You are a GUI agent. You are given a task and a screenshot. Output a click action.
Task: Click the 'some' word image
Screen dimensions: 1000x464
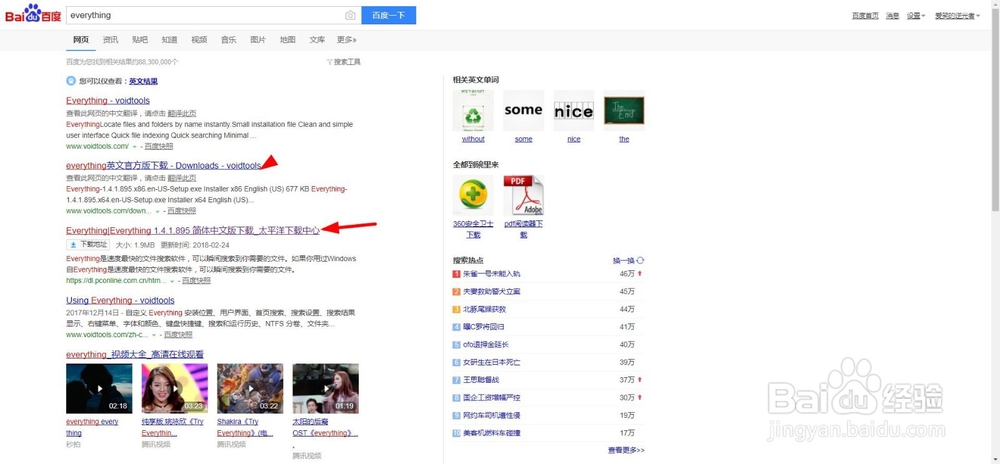click(x=524, y=110)
